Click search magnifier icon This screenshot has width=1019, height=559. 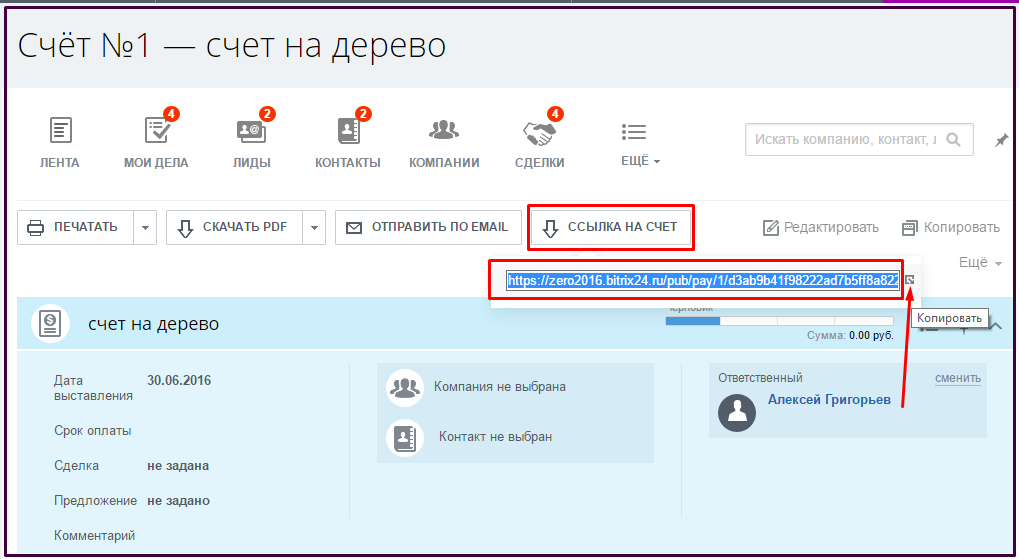pos(953,140)
